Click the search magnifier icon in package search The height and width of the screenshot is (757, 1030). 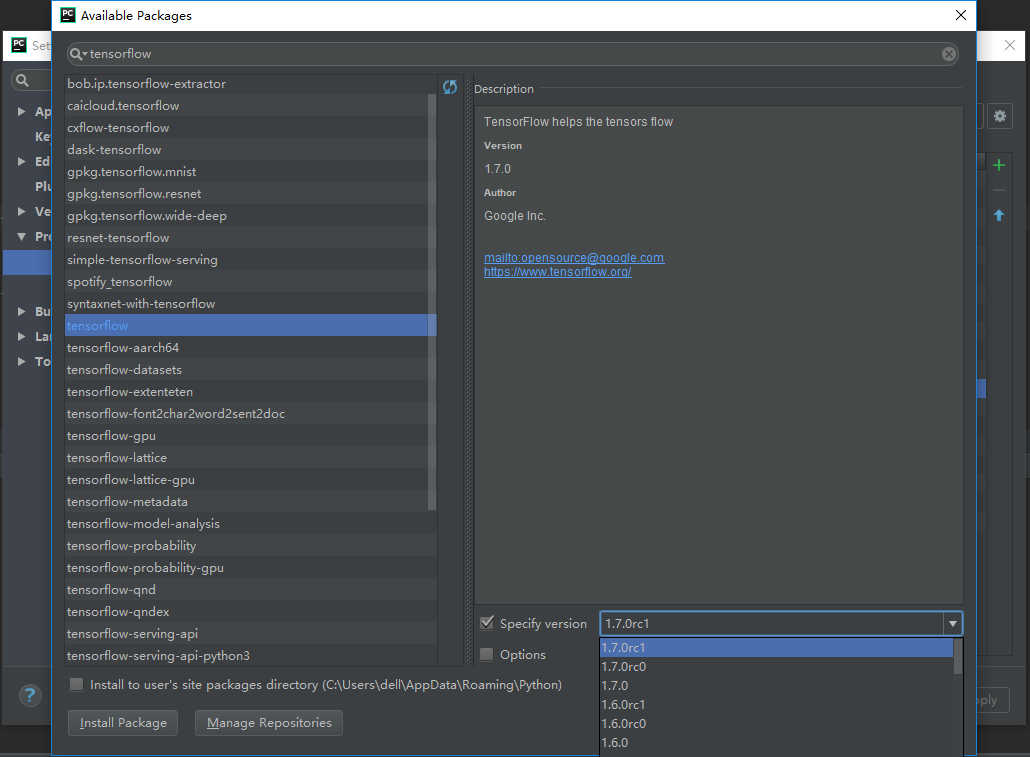tap(77, 54)
